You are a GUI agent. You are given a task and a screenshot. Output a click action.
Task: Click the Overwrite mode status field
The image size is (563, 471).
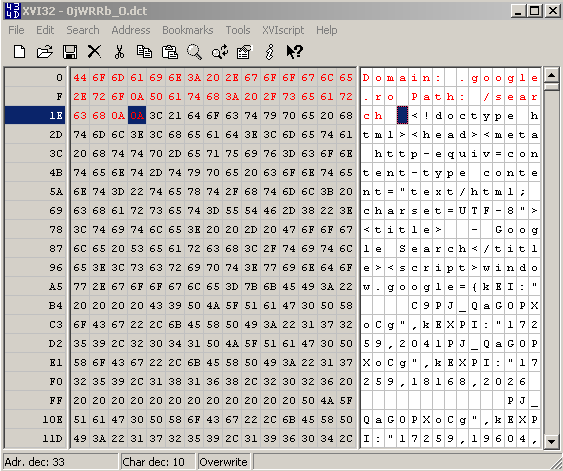click(224, 462)
